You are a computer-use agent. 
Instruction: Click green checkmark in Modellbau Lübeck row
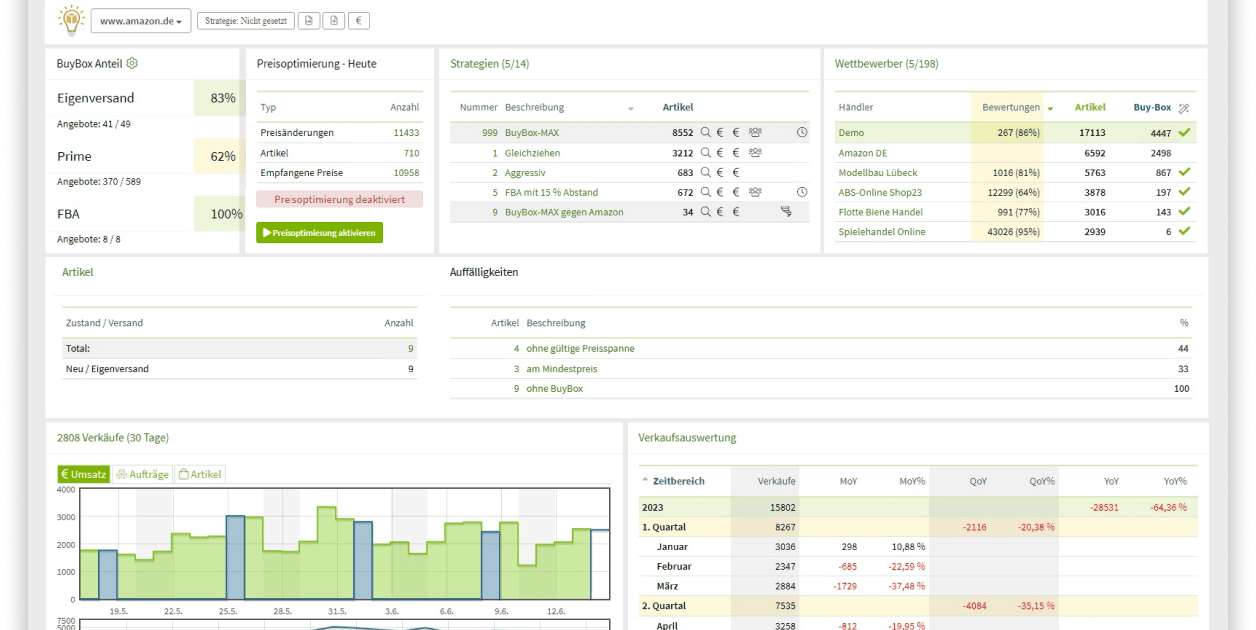tap(1184, 172)
